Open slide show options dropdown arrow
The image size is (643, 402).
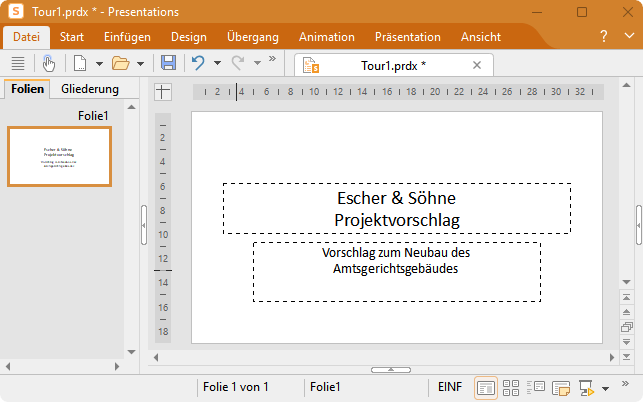pos(605,387)
